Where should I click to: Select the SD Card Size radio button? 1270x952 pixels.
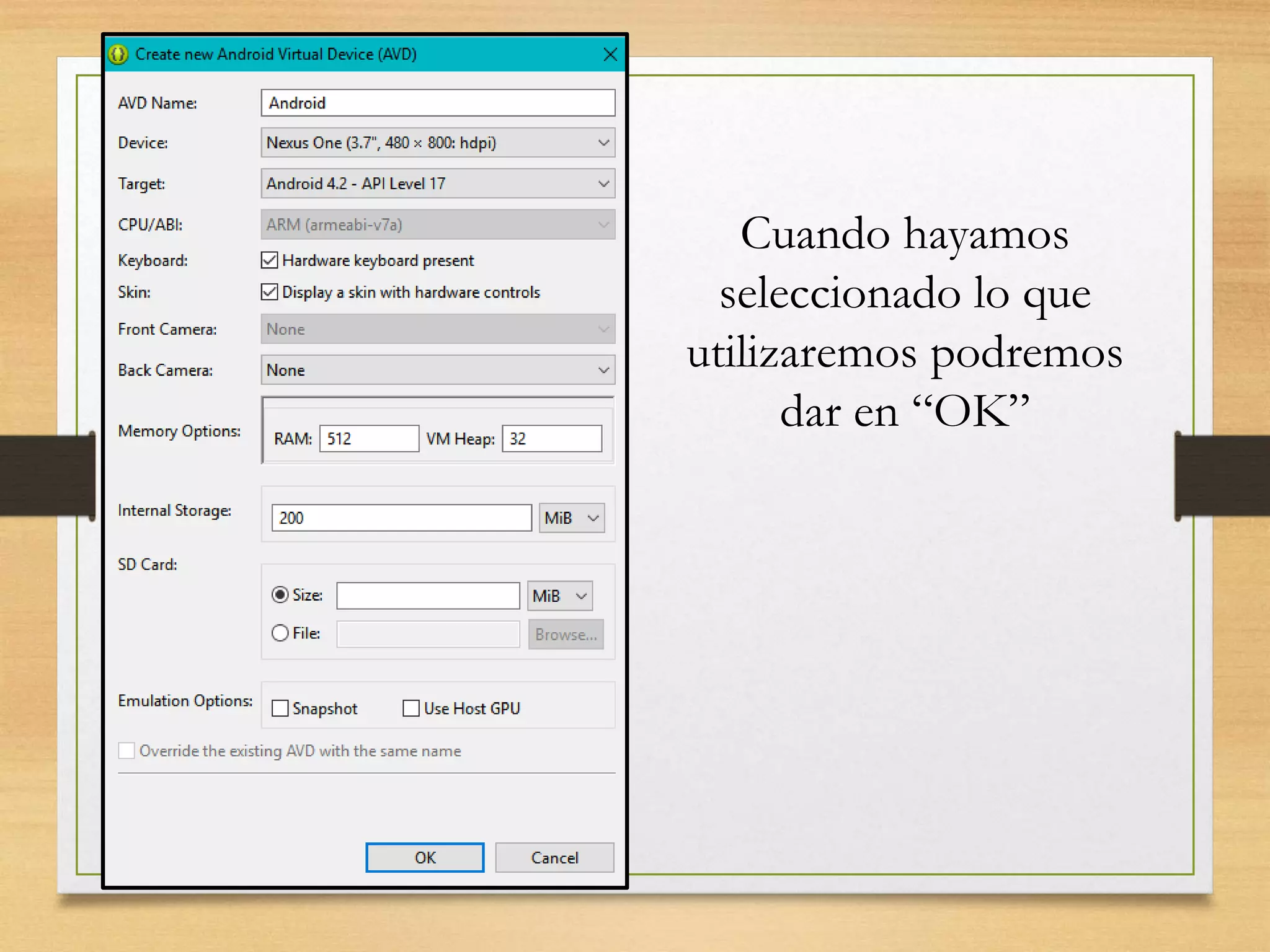point(280,595)
